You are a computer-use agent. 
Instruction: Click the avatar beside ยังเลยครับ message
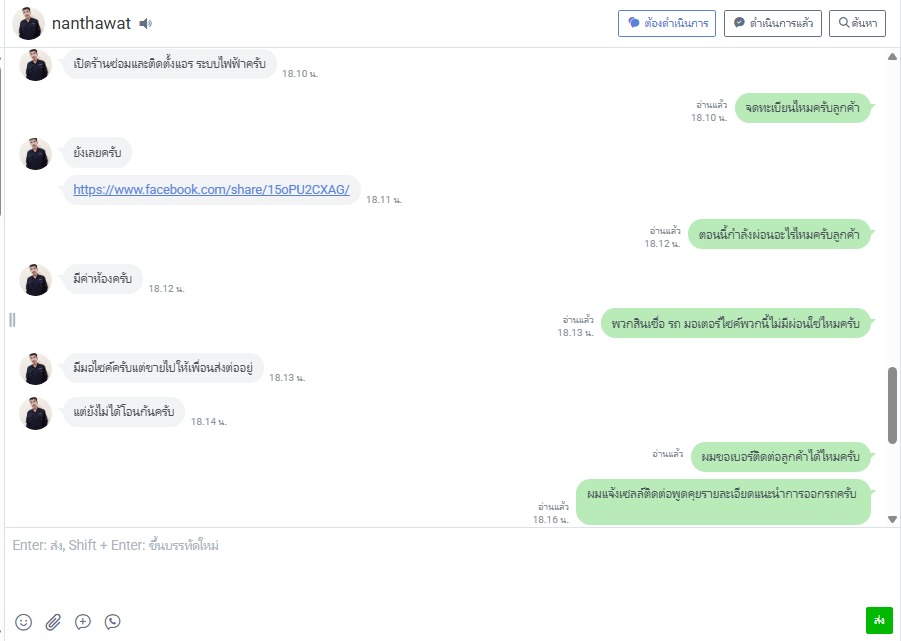35,154
